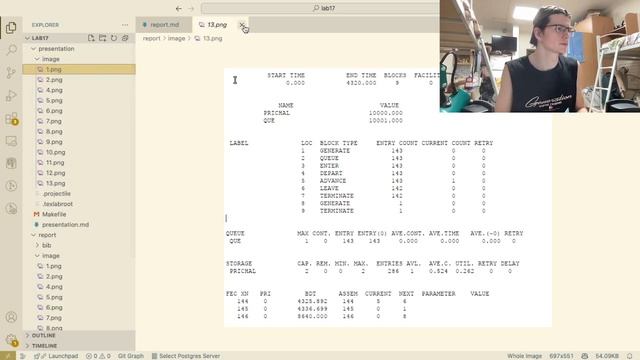
Task: Click '13.png' in the breadcrumb path
Action: click(212, 38)
